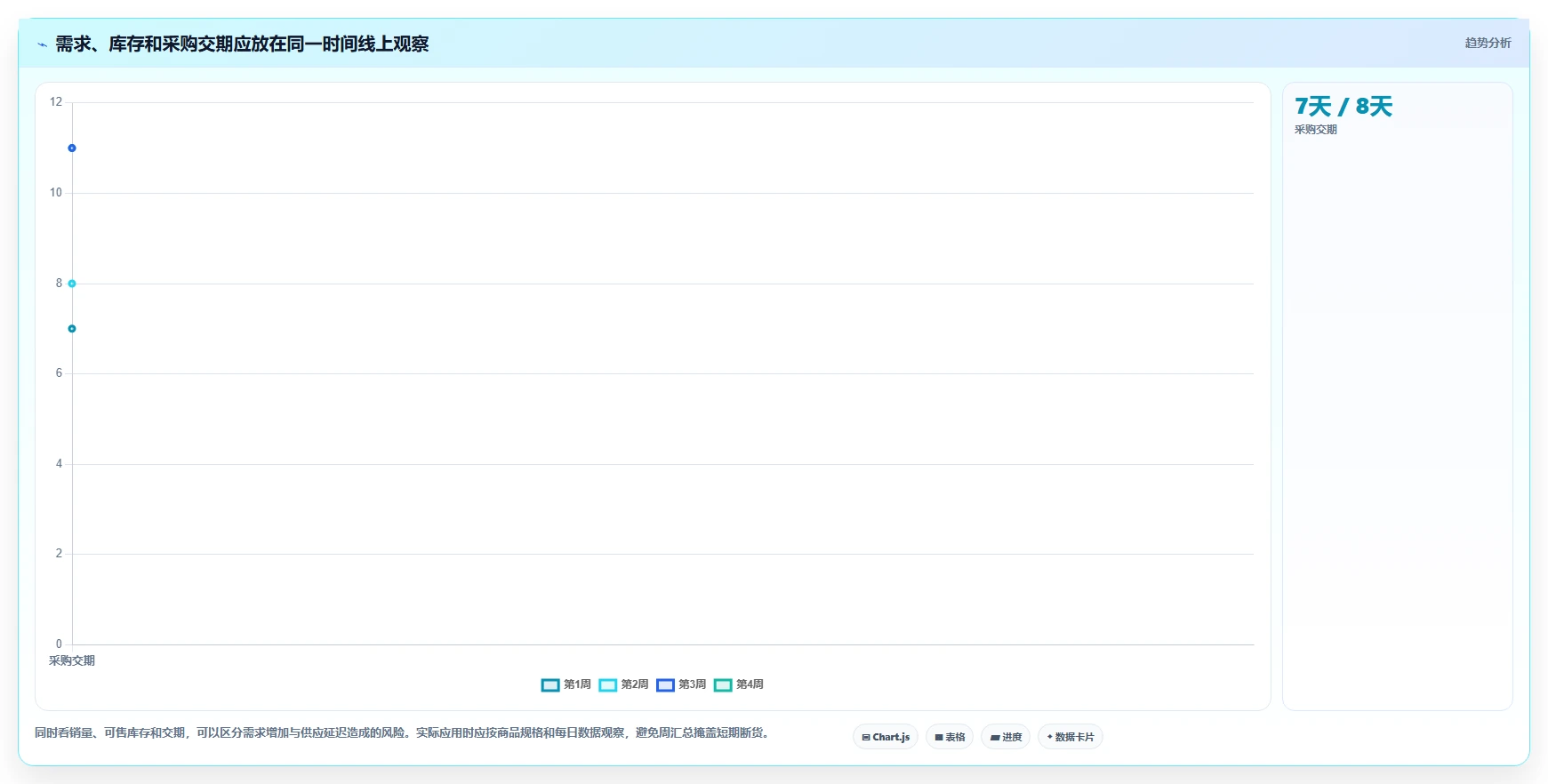Click the y-axis tick label 4
1548x784 pixels.
59,464
